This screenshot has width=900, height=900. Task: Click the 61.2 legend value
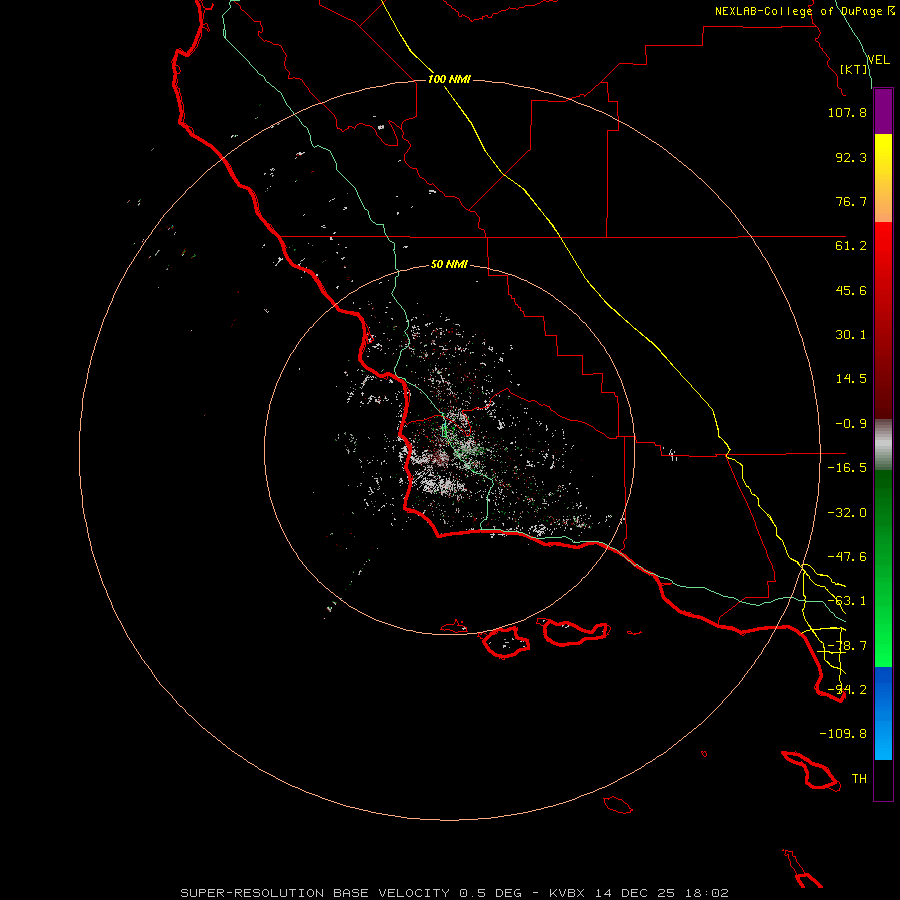[851, 246]
